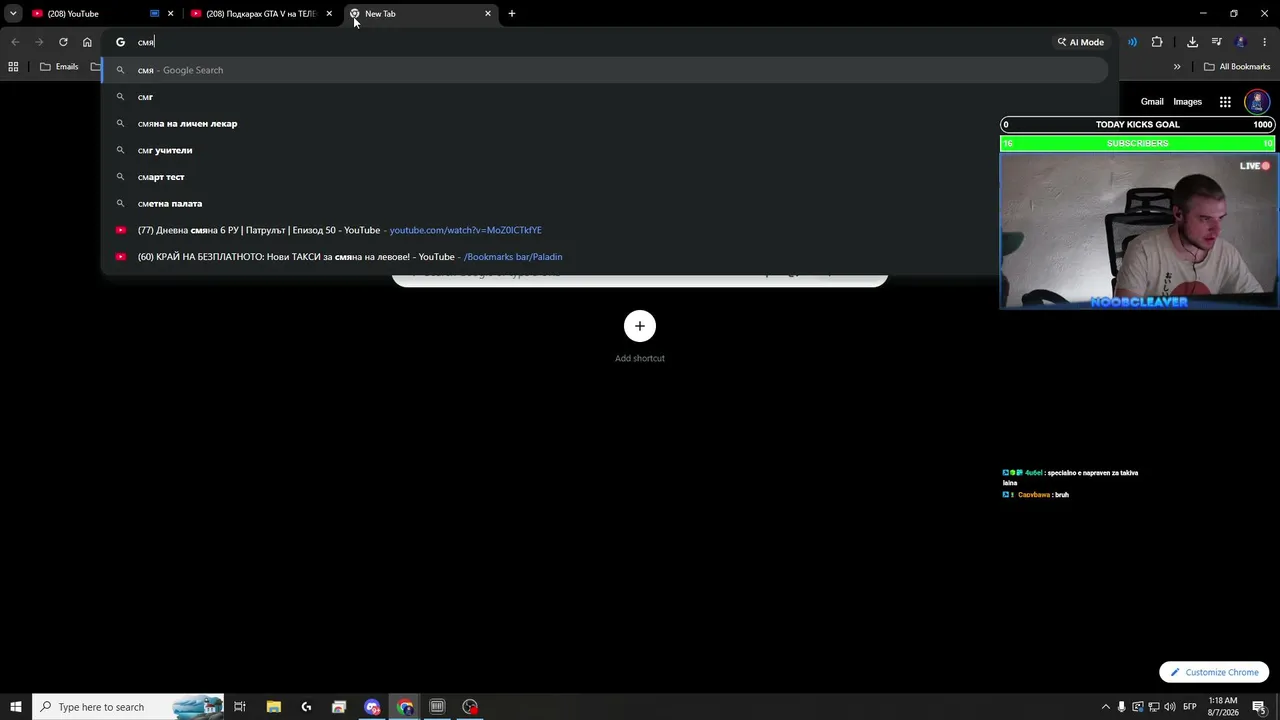The height and width of the screenshot is (720, 1280).
Task: Navigate back with the back arrow
Action: pos(15,42)
